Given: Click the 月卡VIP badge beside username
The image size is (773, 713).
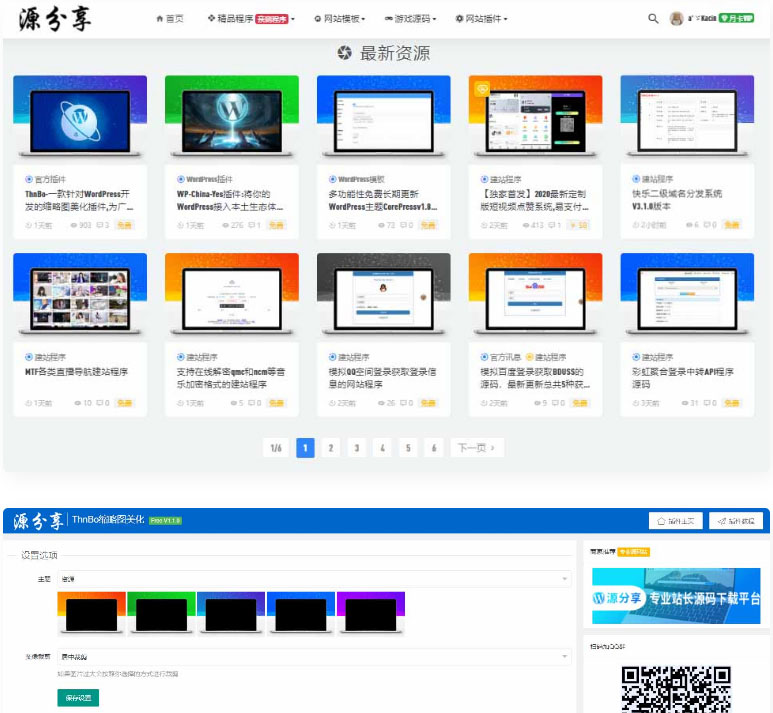Looking at the screenshot, I should point(737,18).
